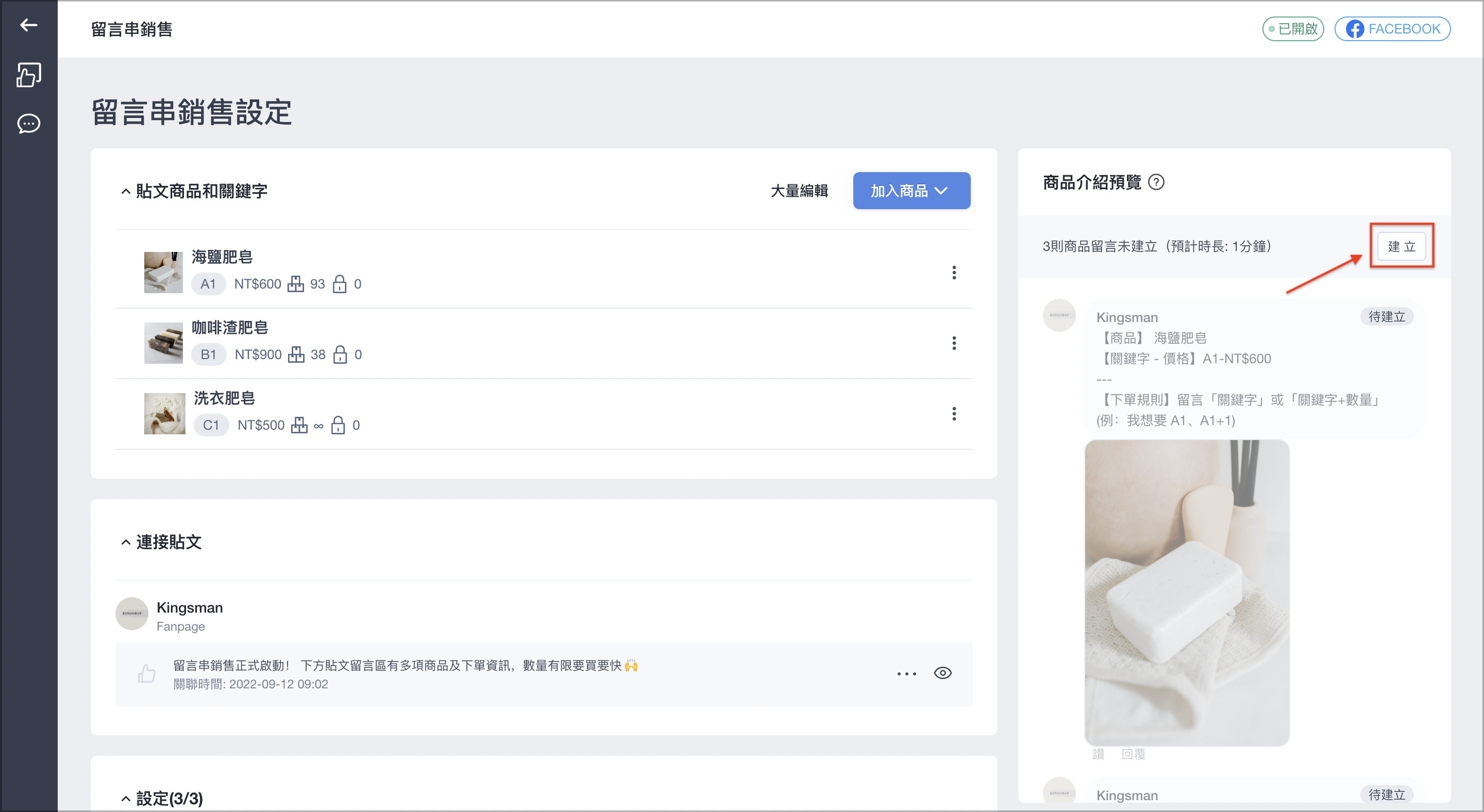This screenshot has width=1484, height=812.
Task: Toggle the eye icon to view linked post
Action: click(x=942, y=673)
